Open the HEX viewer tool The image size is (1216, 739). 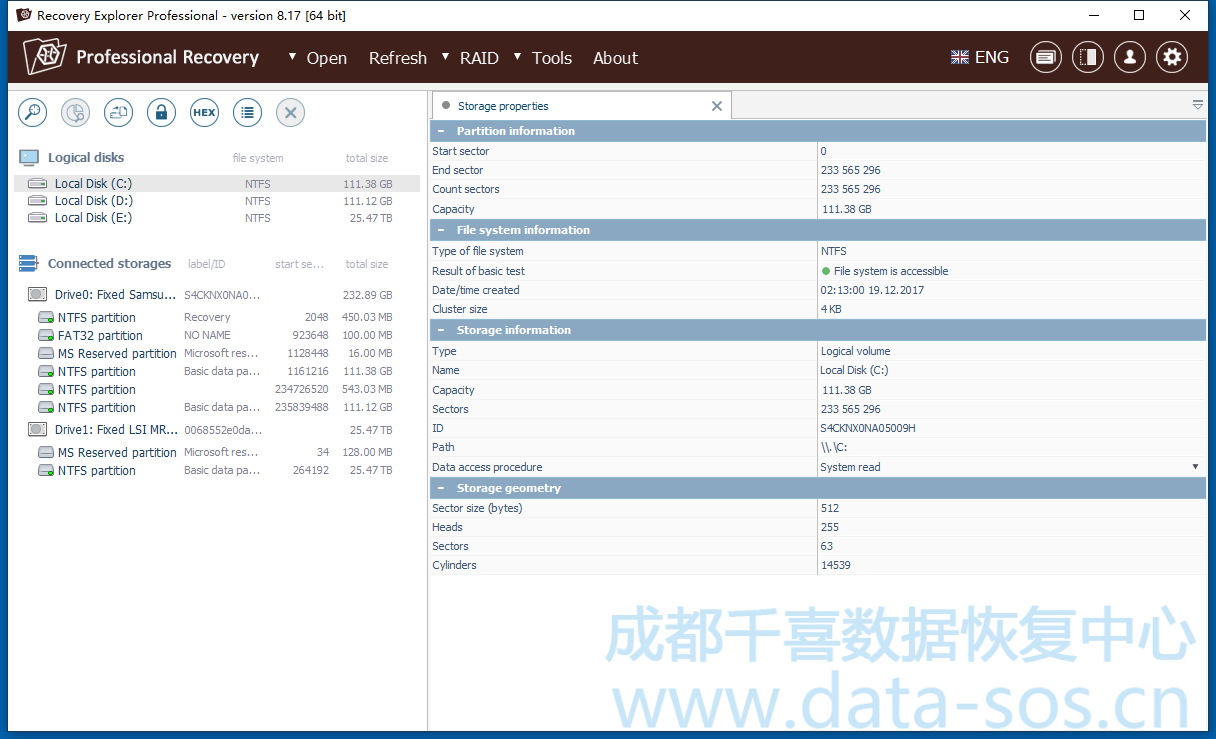204,113
